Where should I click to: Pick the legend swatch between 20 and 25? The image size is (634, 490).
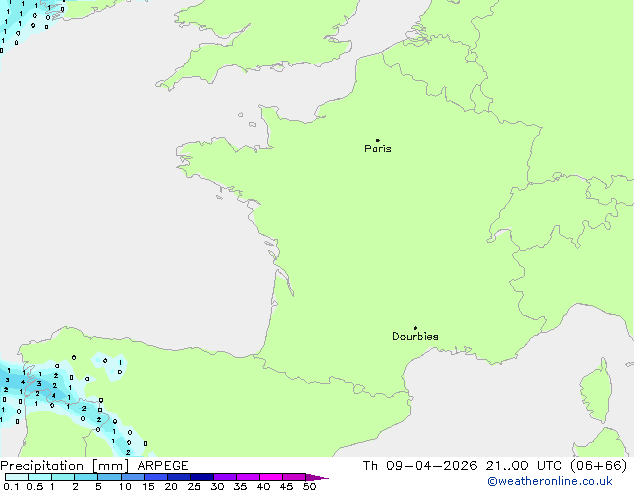(179, 477)
